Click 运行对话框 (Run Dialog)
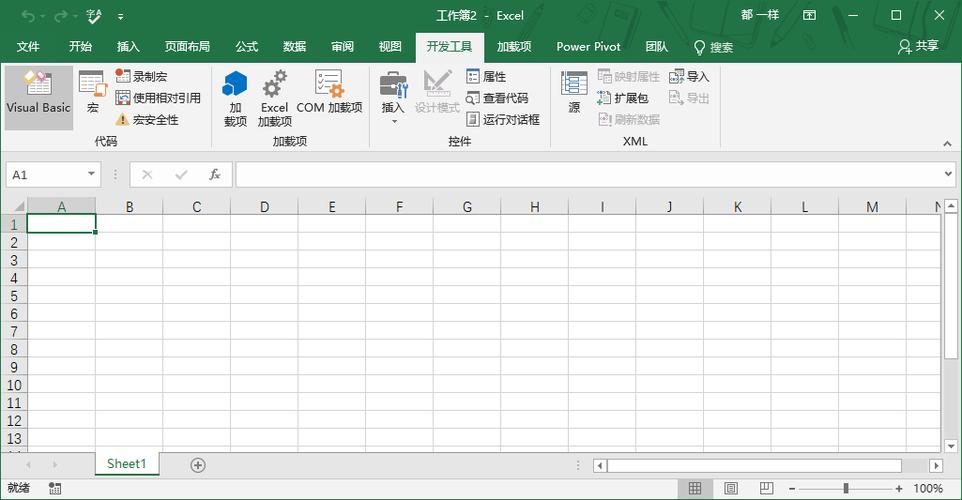The height and width of the screenshot is (500, 962). [x=503, y=120]
